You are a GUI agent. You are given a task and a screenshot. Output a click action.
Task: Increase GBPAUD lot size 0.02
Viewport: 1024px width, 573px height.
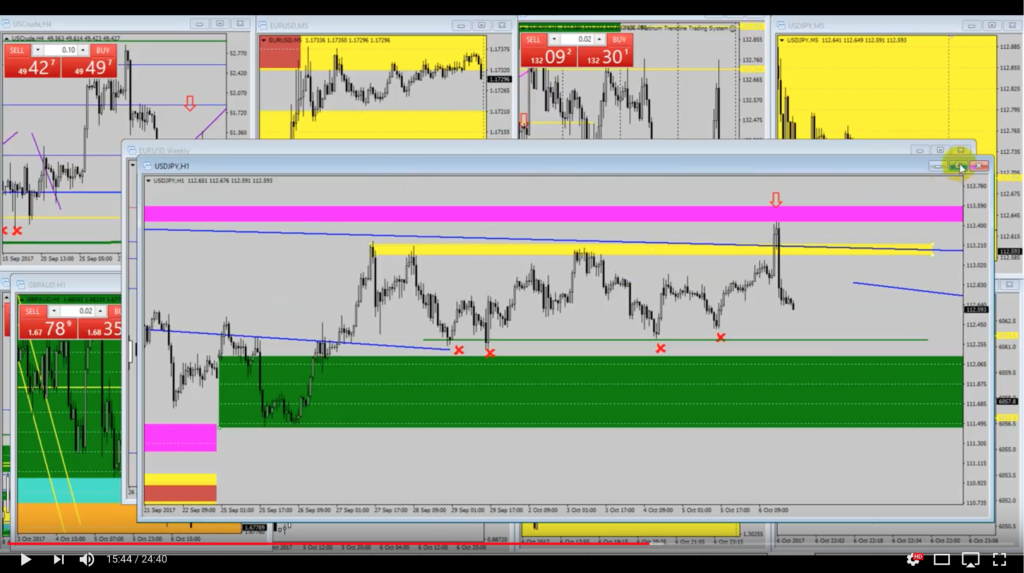(100, 312)
